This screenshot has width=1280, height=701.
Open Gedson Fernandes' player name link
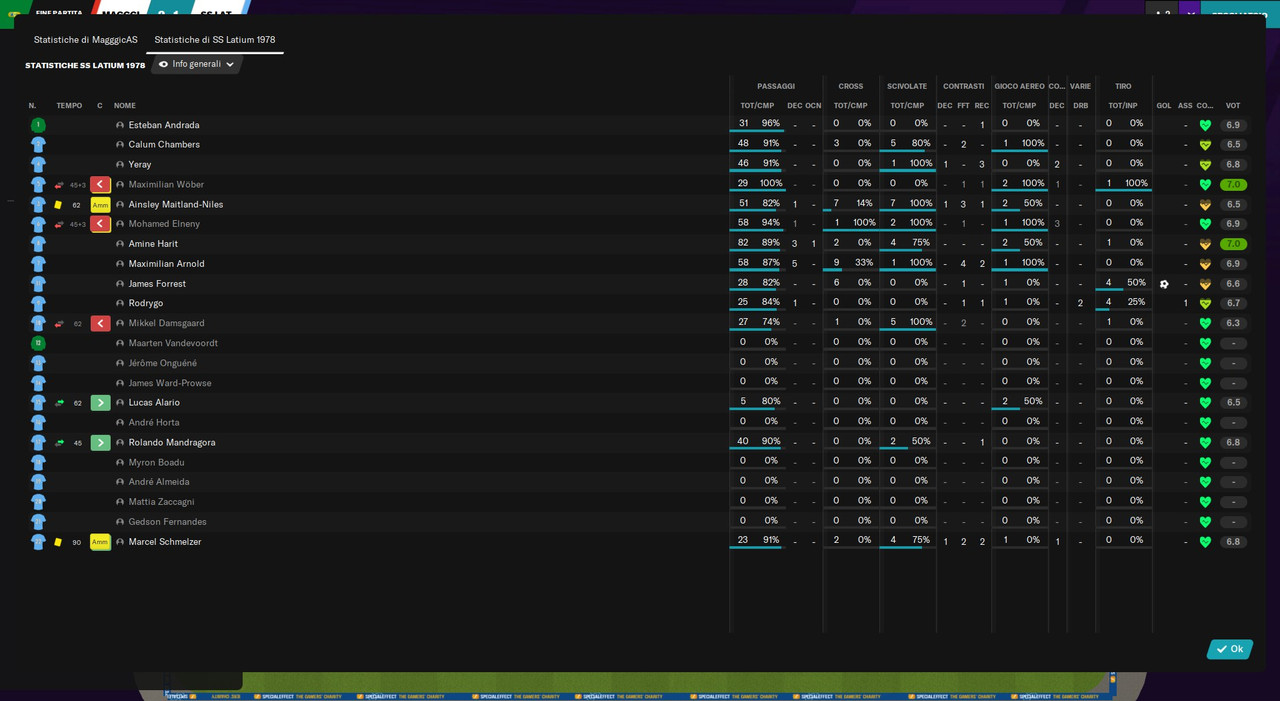[168, 522]
